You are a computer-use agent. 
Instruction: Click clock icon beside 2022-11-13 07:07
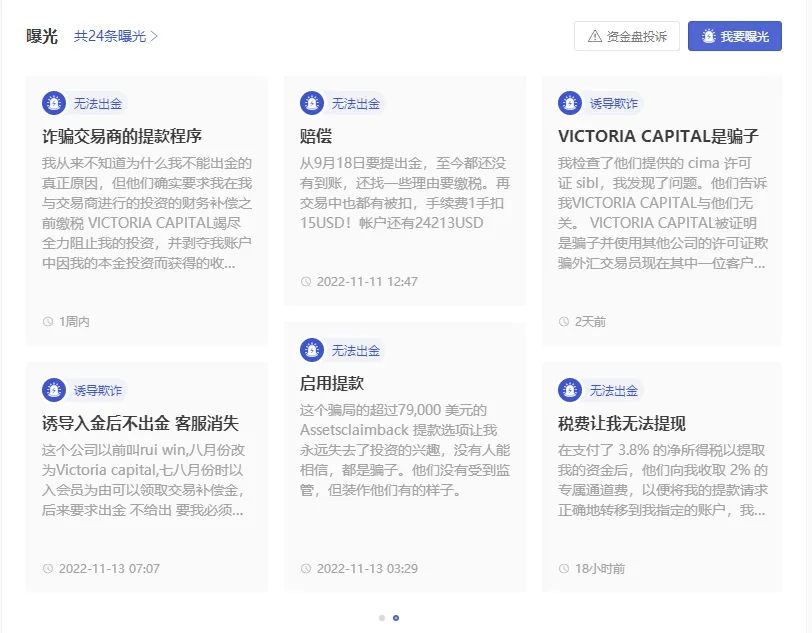(x=48, y=569)
